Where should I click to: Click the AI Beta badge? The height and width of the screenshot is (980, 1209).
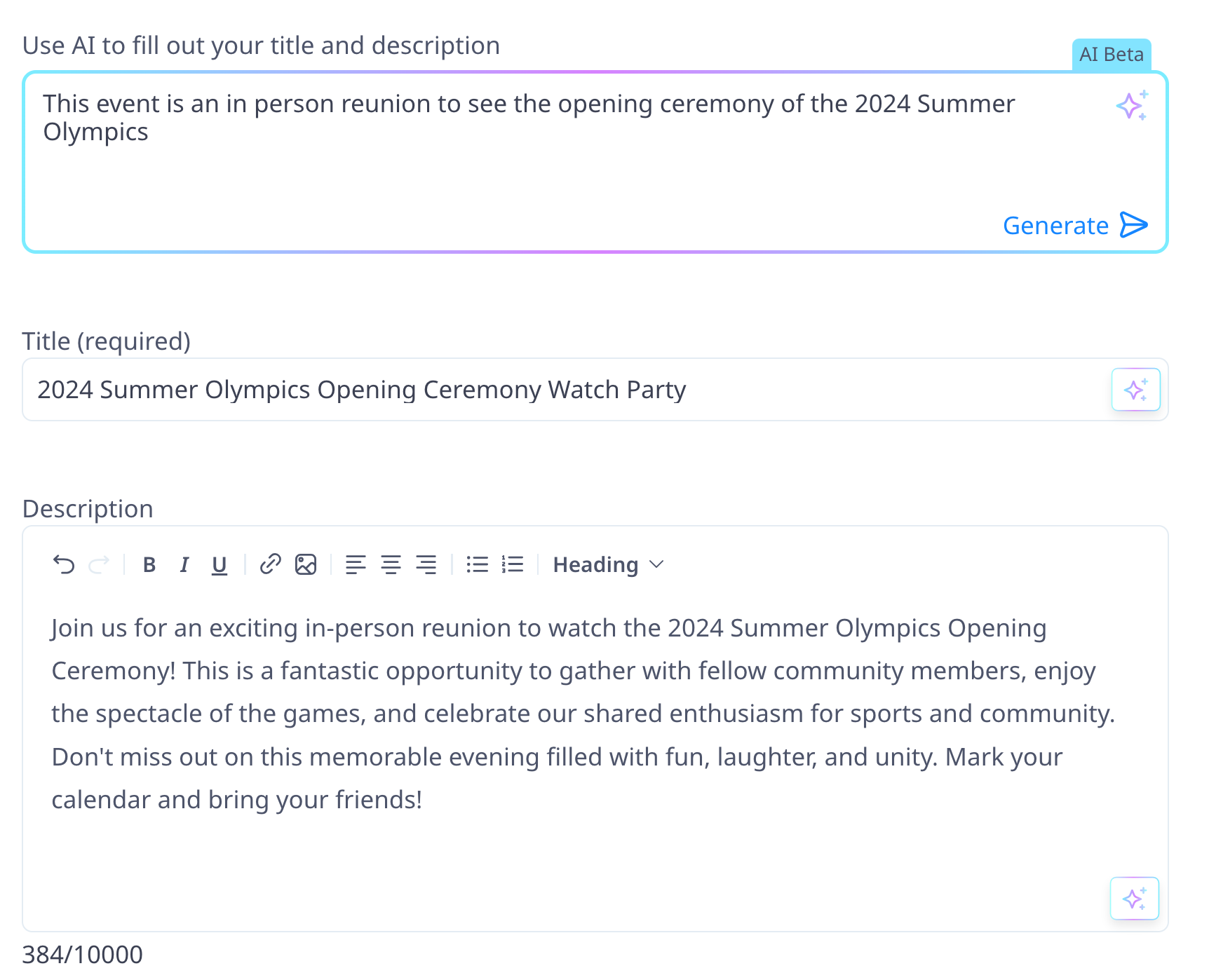1112,54
